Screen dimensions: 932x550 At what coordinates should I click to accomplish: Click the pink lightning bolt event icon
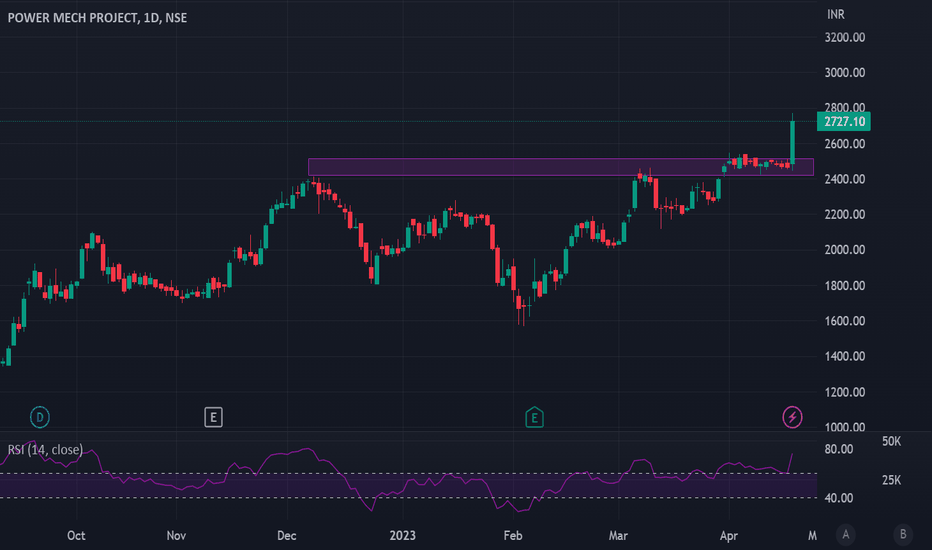792,417
